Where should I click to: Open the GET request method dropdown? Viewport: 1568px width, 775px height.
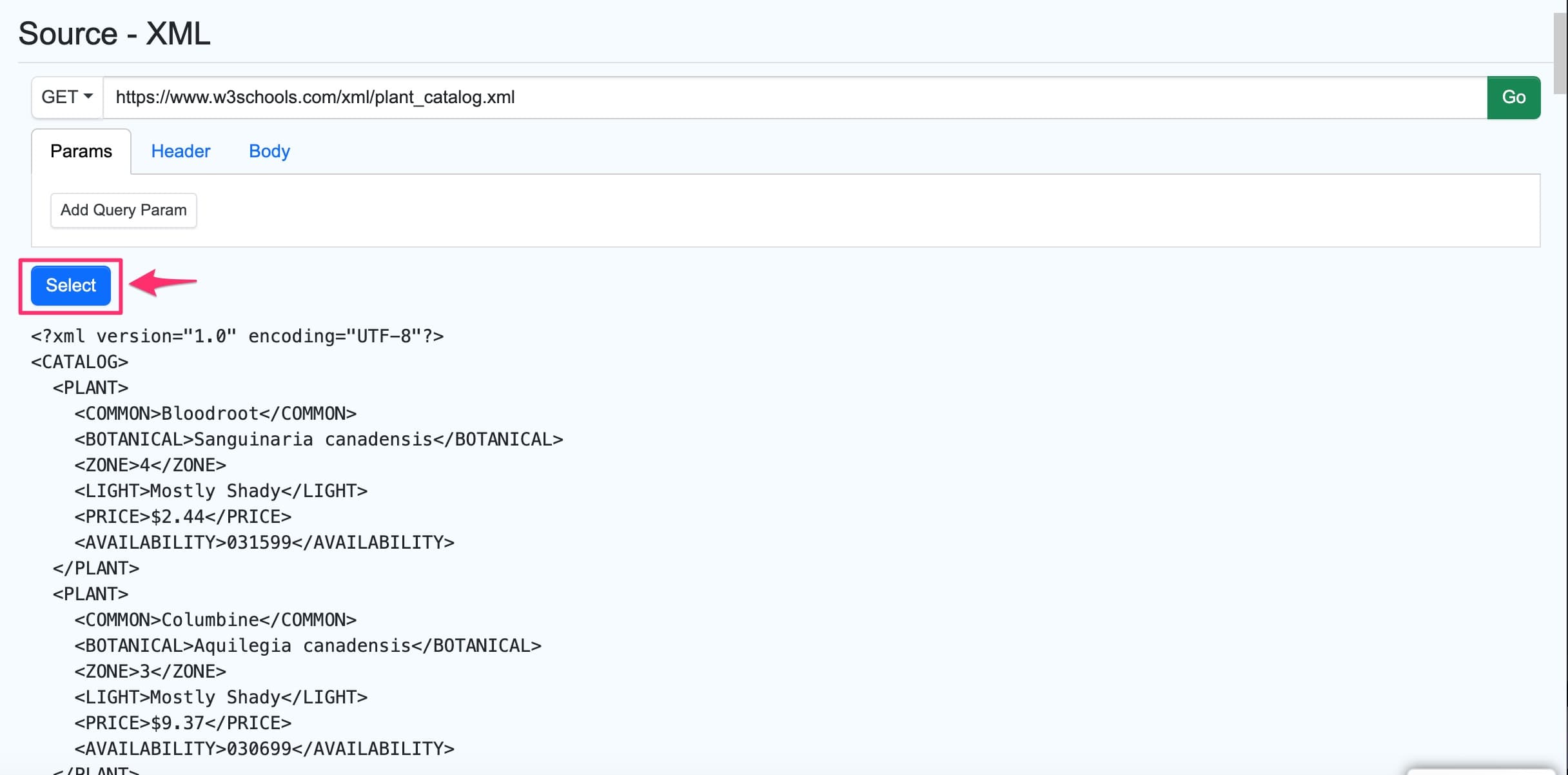click(x=65, y=97)
